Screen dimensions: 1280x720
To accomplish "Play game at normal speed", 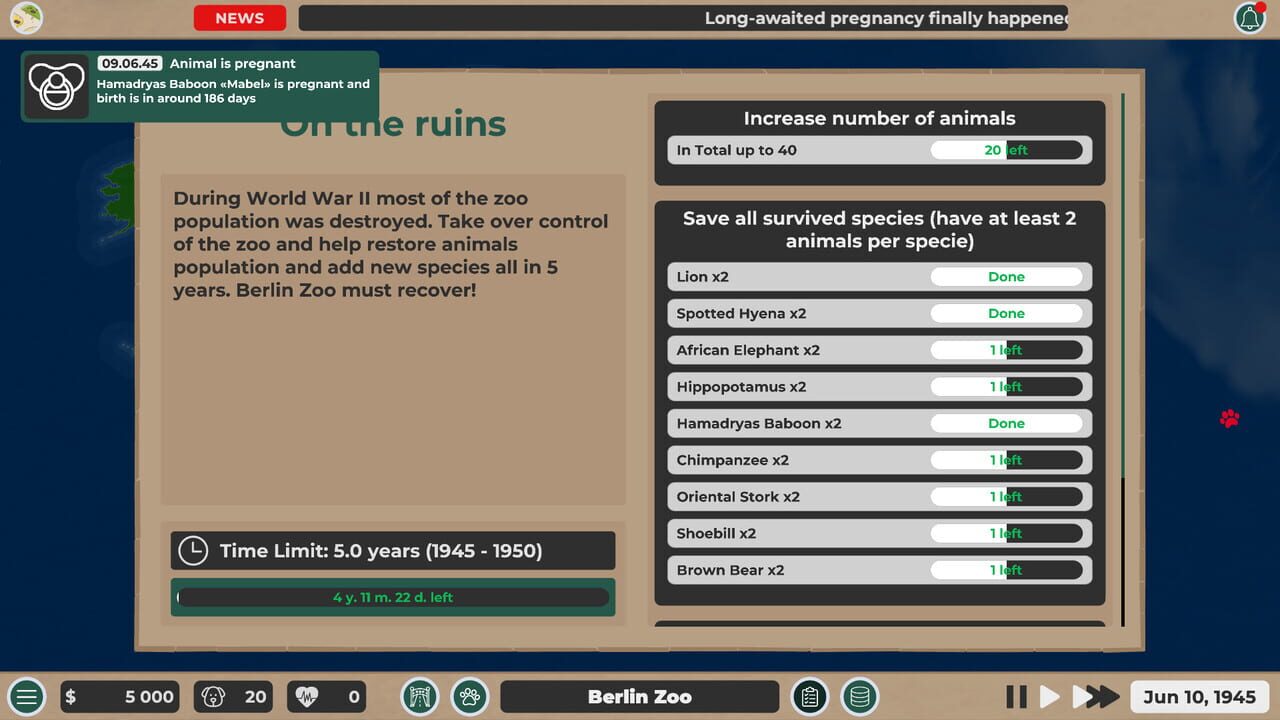I will pos(1049,697).
